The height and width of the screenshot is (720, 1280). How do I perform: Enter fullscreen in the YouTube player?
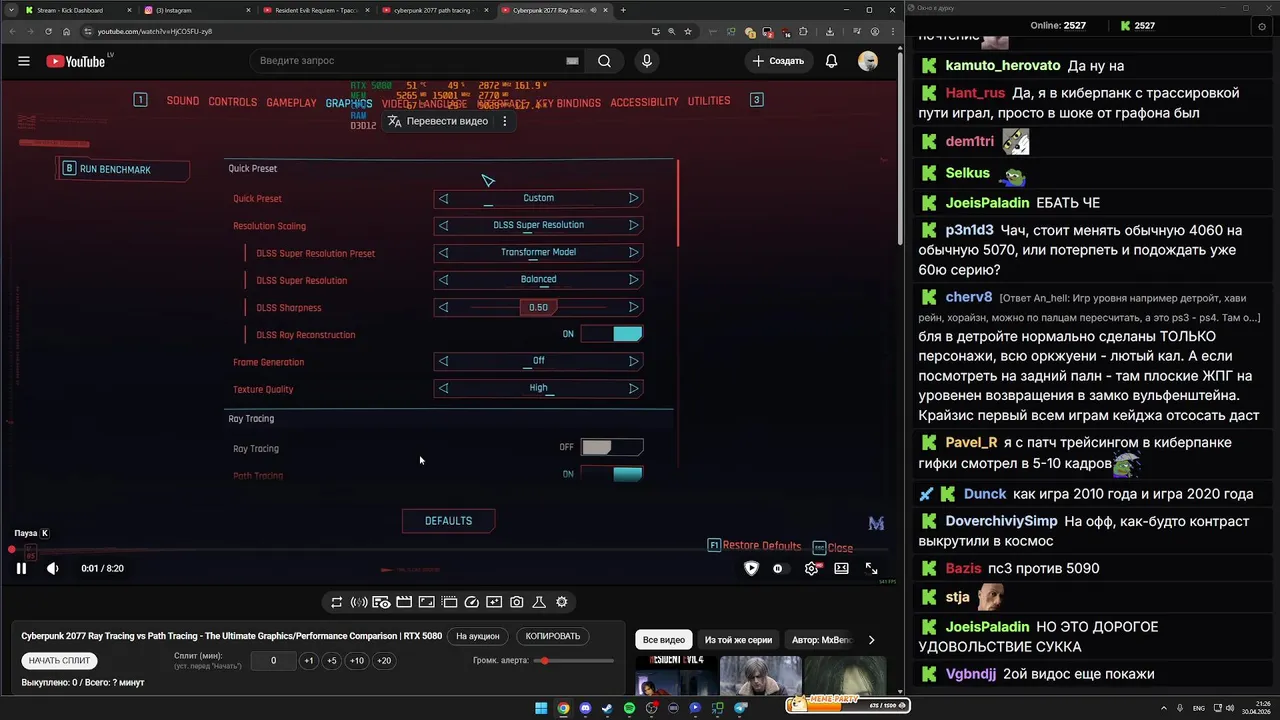pos(872,568)
